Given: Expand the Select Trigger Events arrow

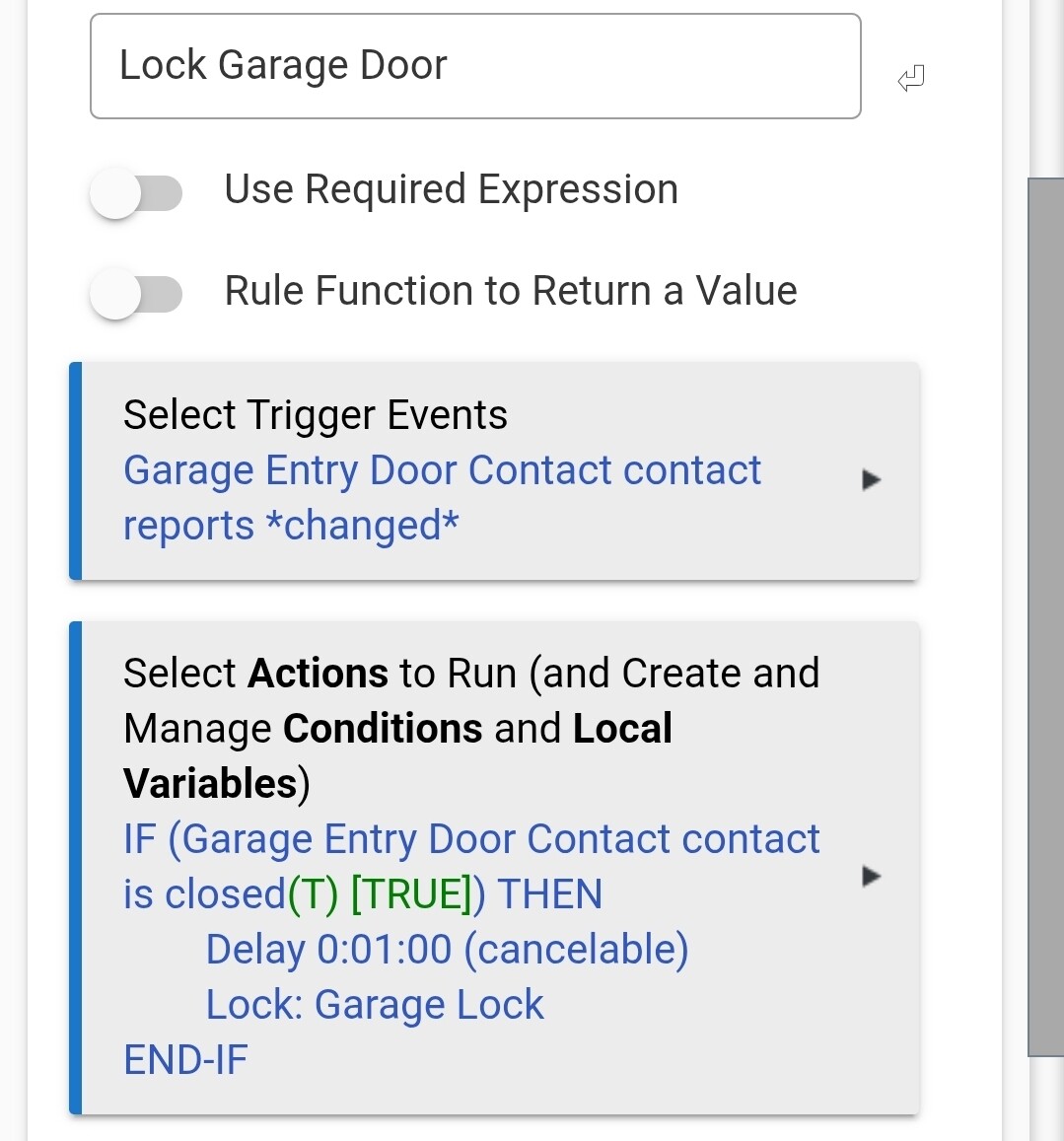Looking at the screenshot, I should [871, 480].
